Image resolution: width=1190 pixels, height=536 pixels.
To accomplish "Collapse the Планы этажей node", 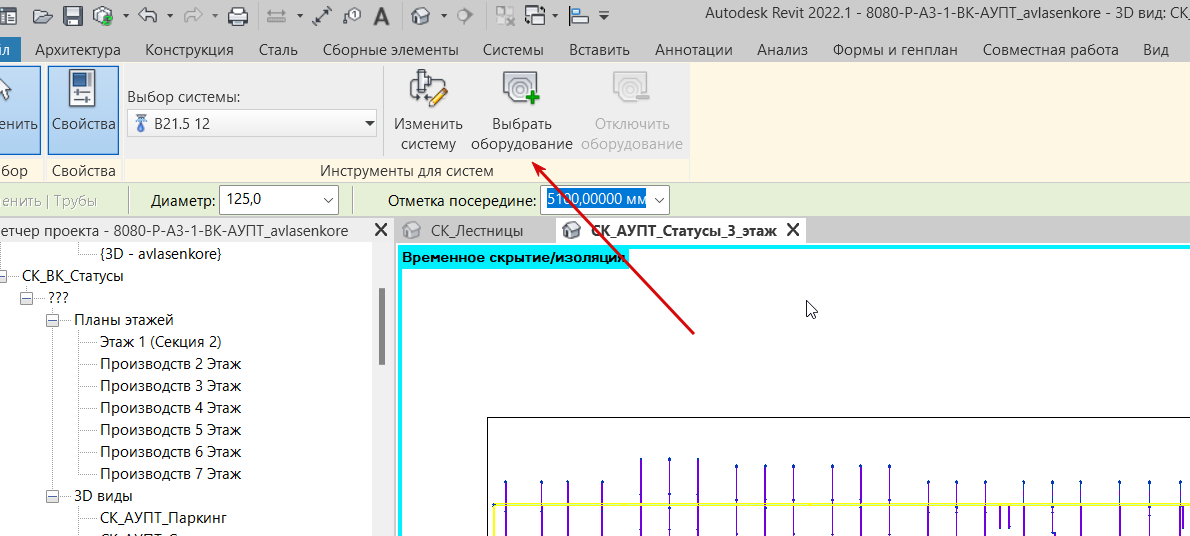I will 52,320.
